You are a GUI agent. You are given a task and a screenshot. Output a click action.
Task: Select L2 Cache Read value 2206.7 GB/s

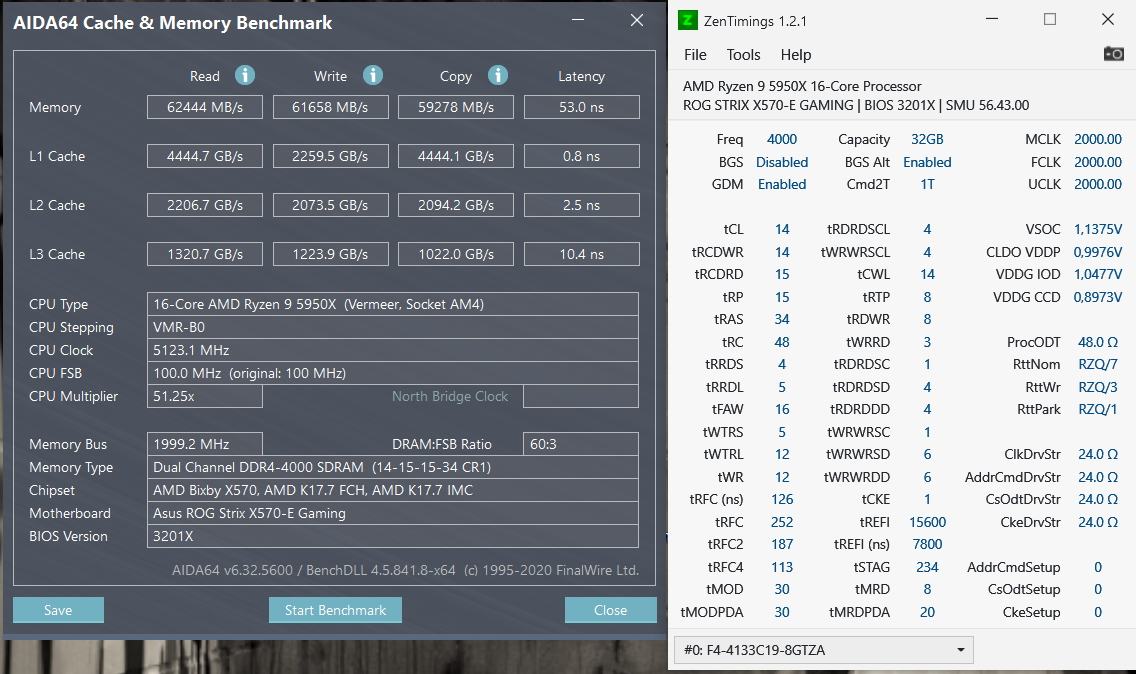(205, 205)
